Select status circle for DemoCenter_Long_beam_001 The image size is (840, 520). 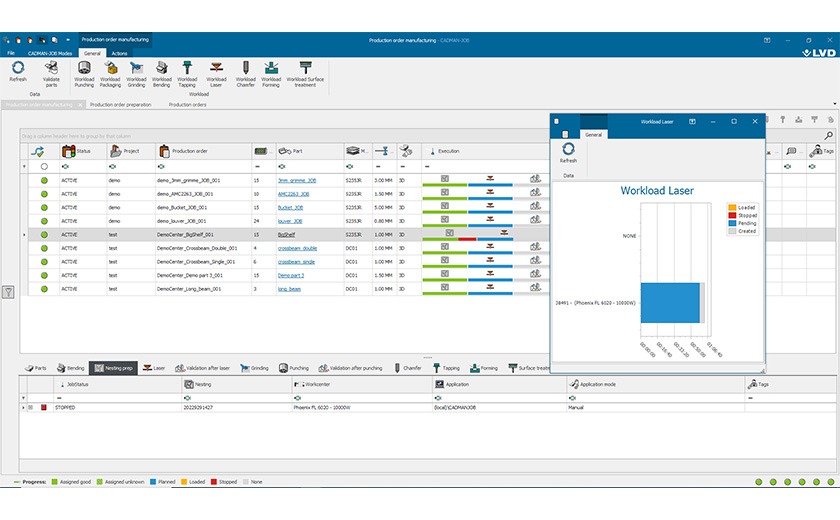tap(44, 289)
